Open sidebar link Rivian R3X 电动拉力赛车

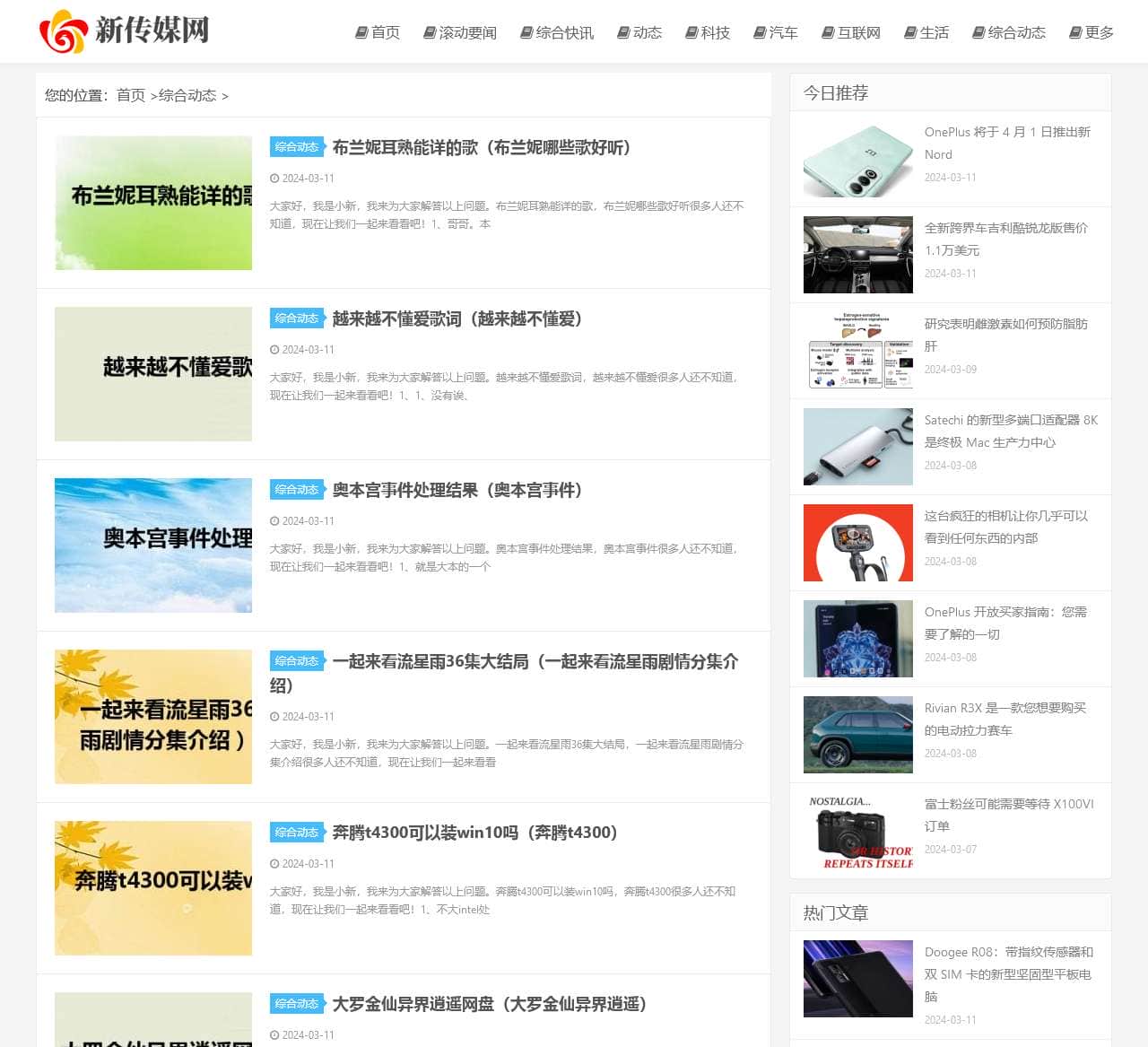[x=1005, y=720]
